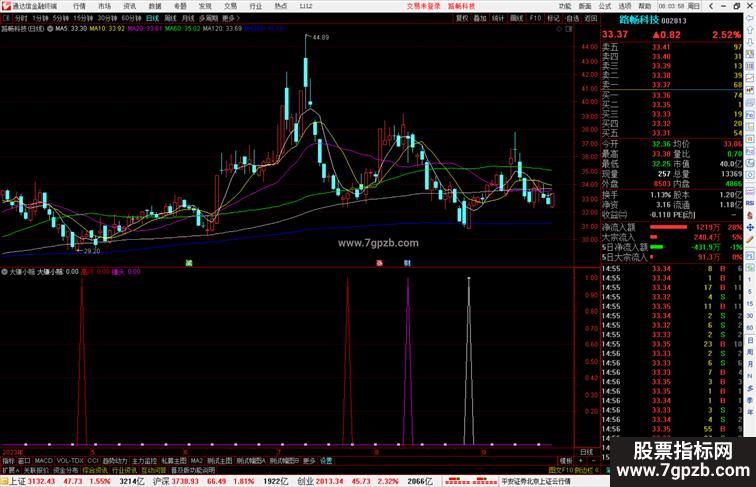756x487 pixels.
Task: Open the 关联报价 tab
Action: coord(36,470)
